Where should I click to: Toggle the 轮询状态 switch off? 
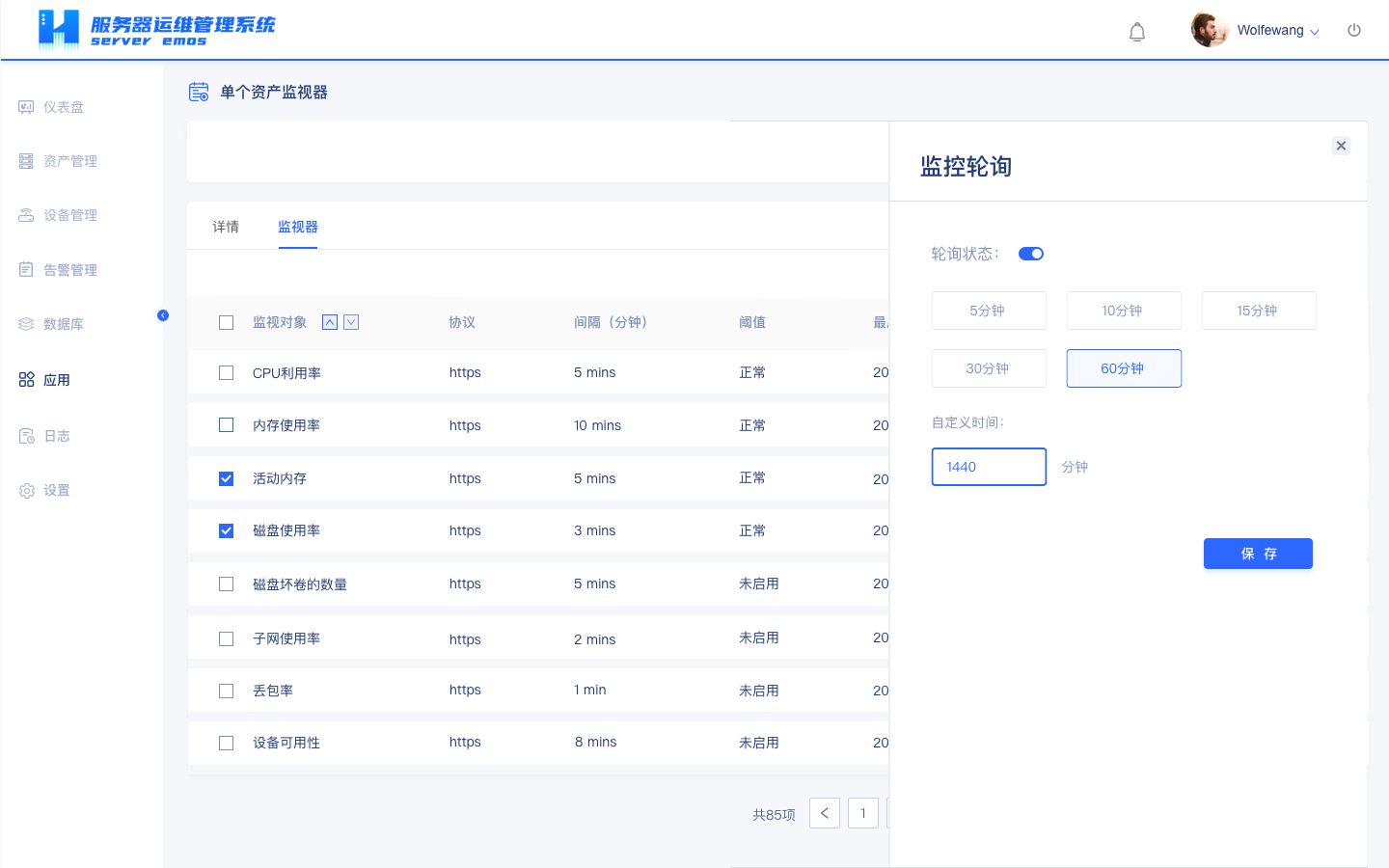point(1030,254)
